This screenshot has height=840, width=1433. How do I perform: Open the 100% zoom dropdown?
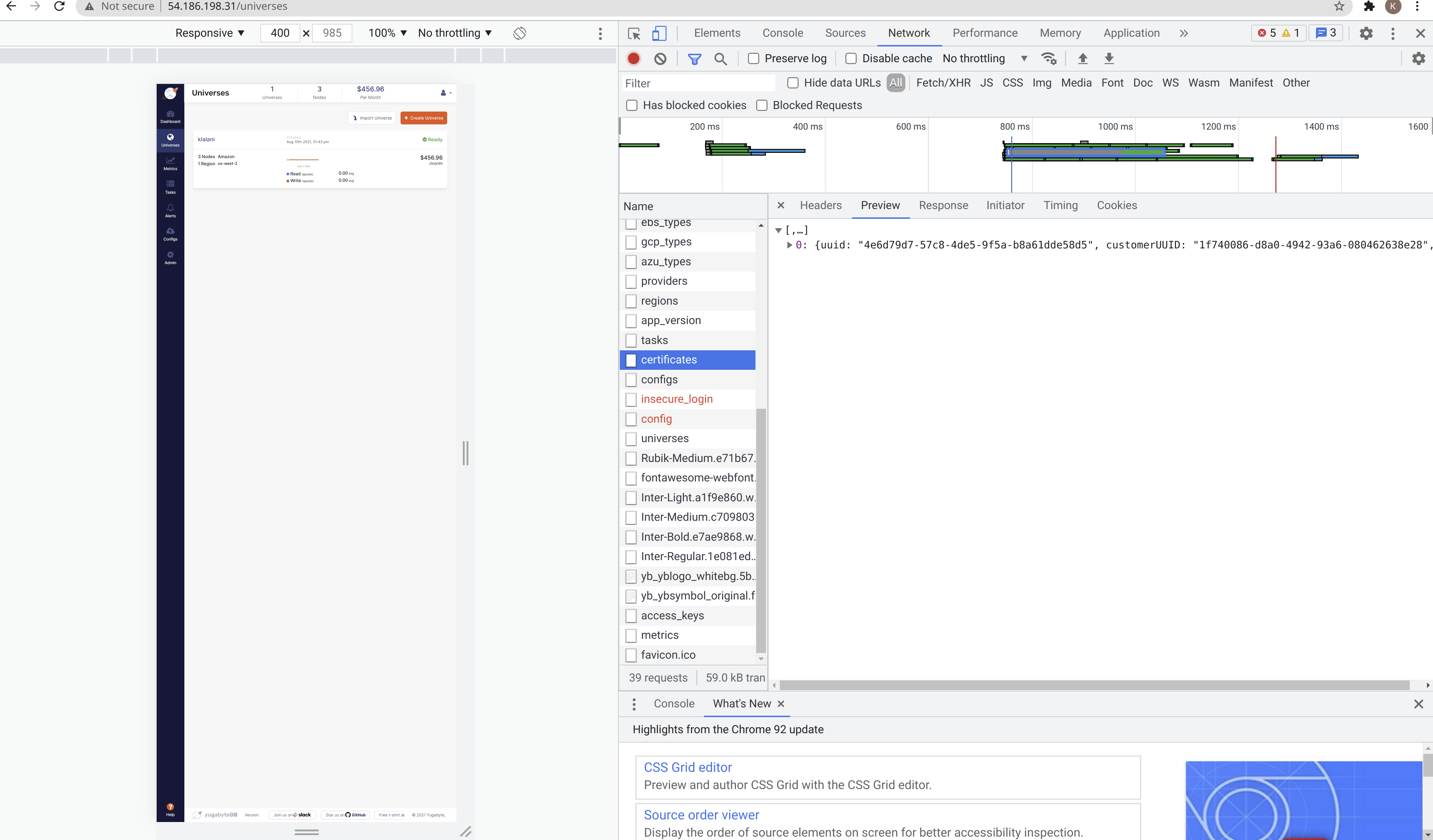[x=387, y=33]
